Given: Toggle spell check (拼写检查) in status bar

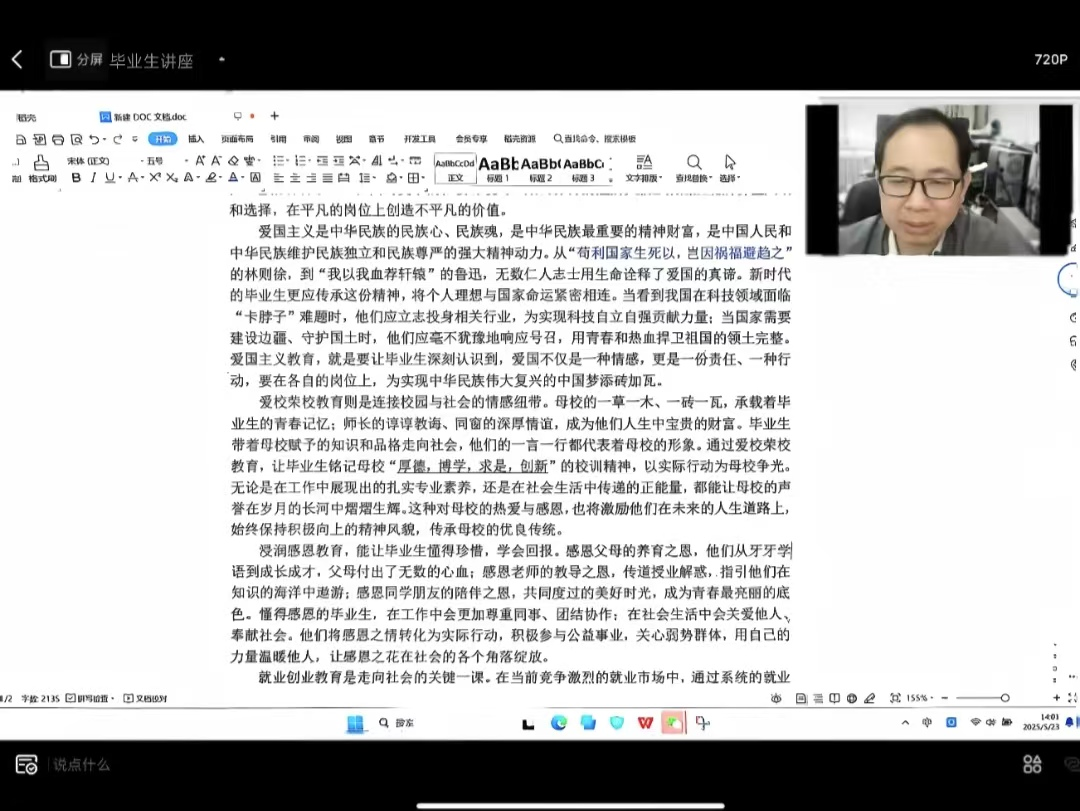Looking at the screenshot, I should coord(90,698).
